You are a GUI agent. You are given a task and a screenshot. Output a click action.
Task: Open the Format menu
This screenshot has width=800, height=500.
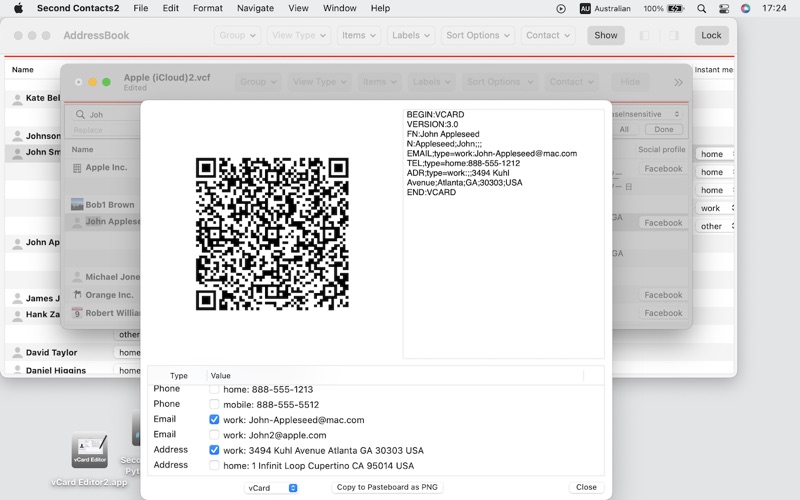(x=207, y=8)
